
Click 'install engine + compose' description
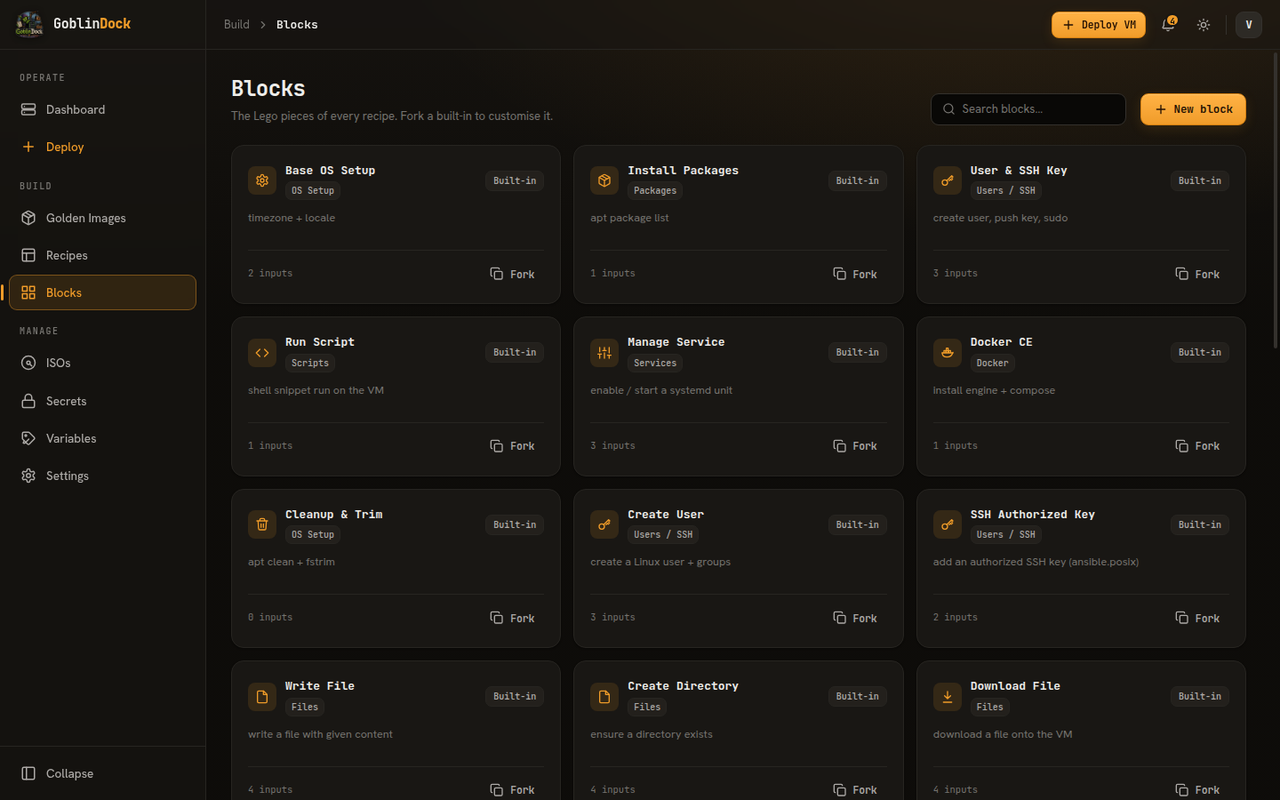pos(994,390)
